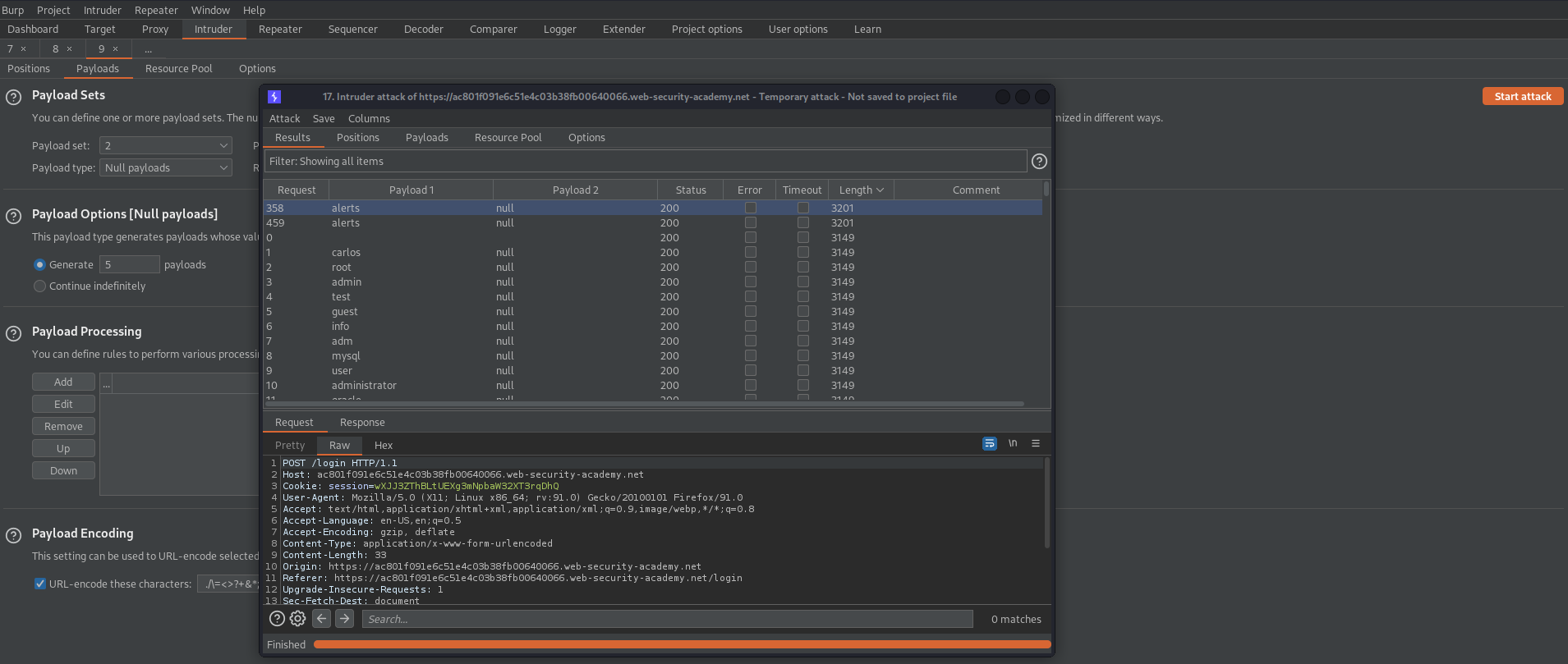Go to next search match arrow
Viewport: 1568px width, 664px height.
pos(345,619)
